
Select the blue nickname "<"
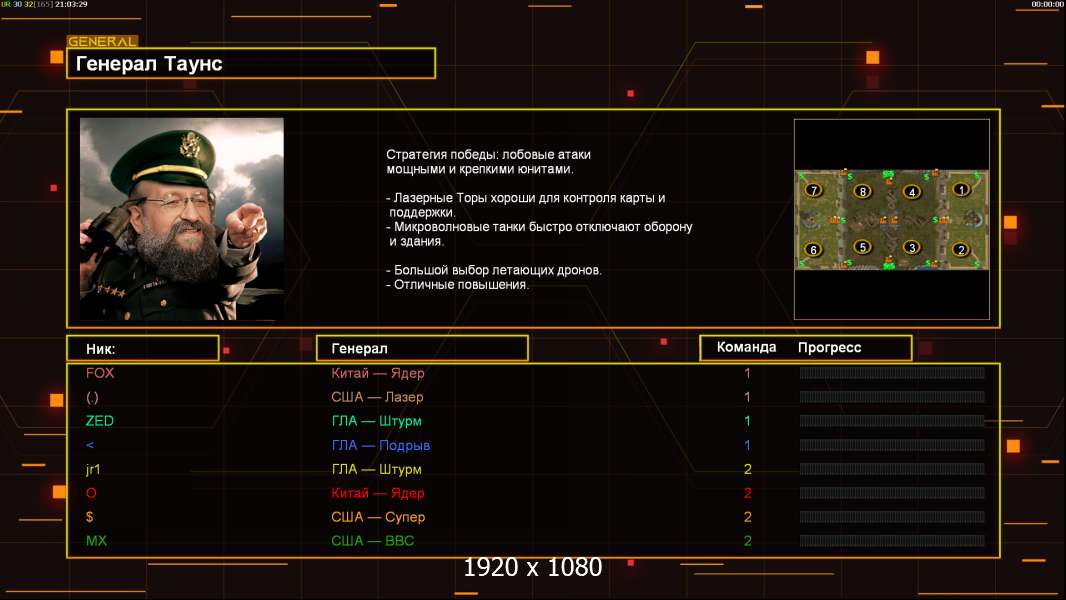click(90, 445)
